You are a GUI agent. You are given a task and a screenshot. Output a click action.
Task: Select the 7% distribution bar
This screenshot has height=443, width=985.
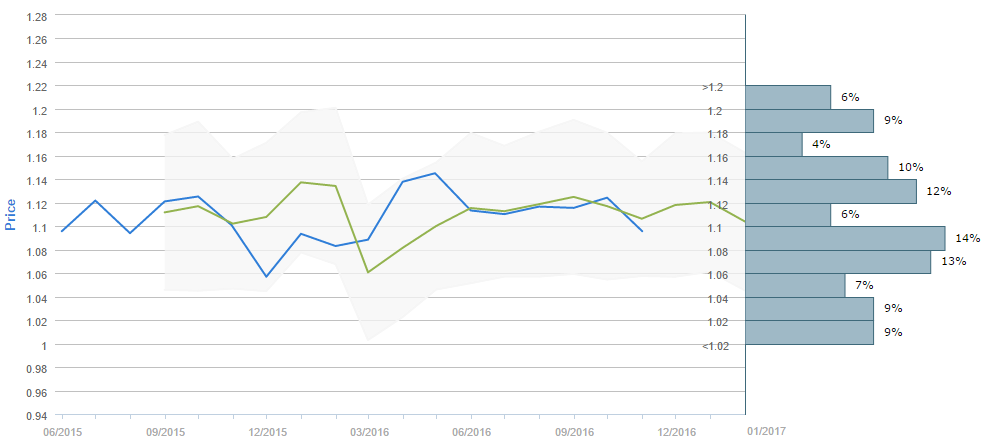point(795,286)
